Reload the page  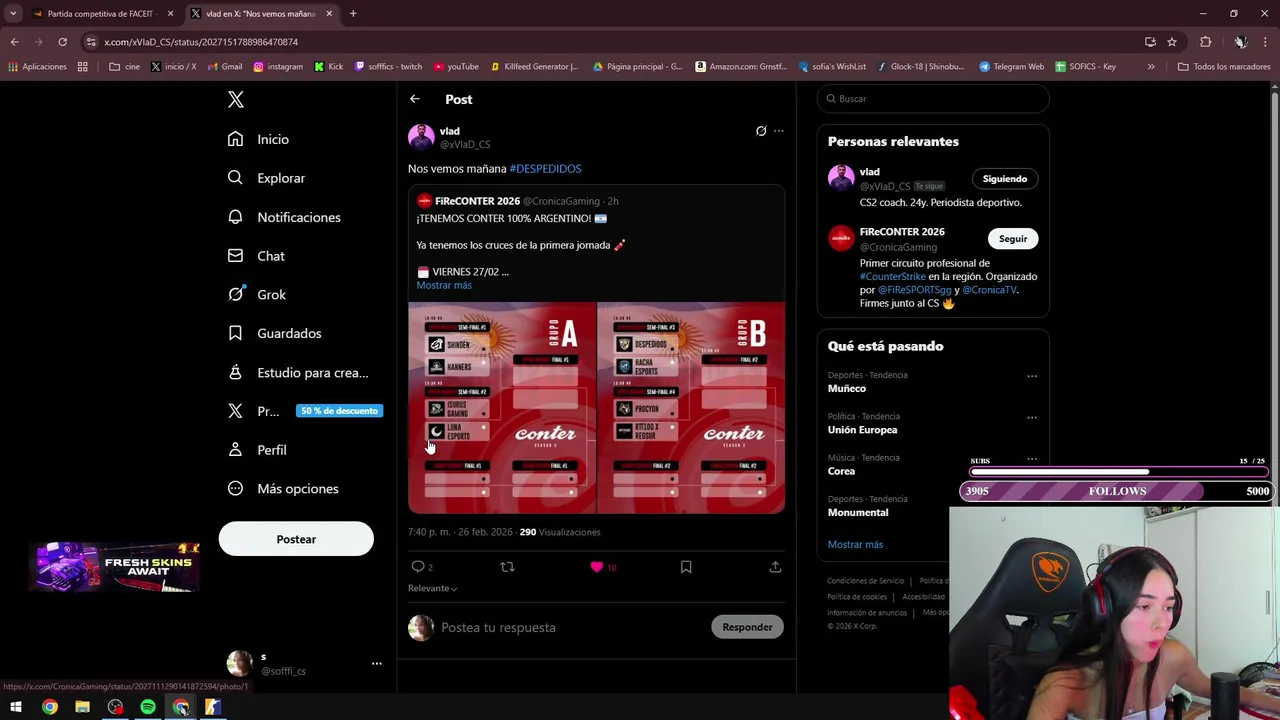point(62,42)
